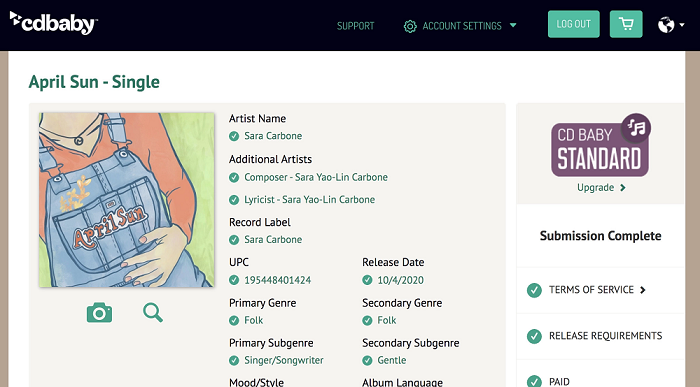The width and height of the screenshot is (700, 387).
Task: Expand the Account Settings dropdown arrow
Action: pos(513,25)
